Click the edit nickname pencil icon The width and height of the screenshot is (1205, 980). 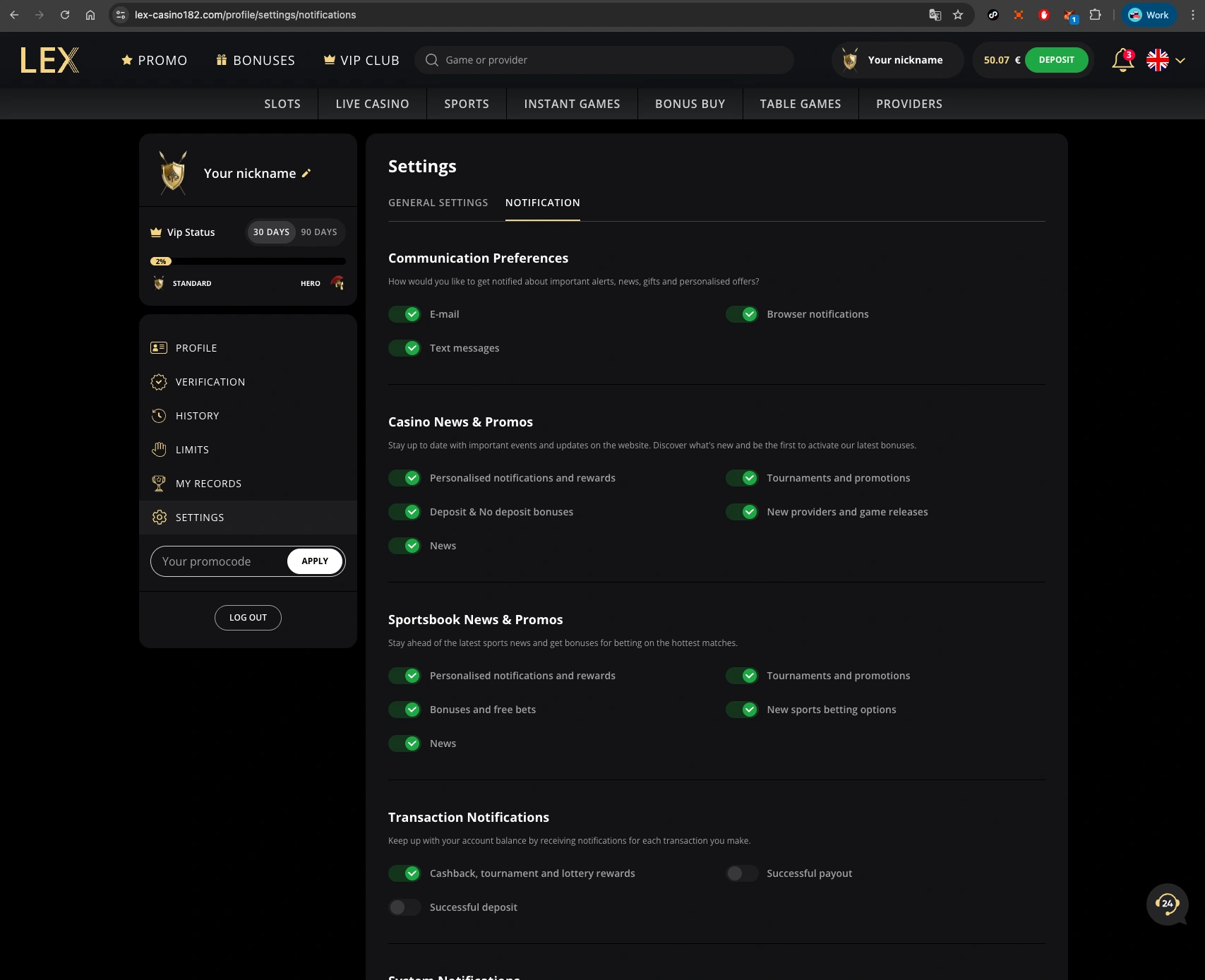coord(306,174)
